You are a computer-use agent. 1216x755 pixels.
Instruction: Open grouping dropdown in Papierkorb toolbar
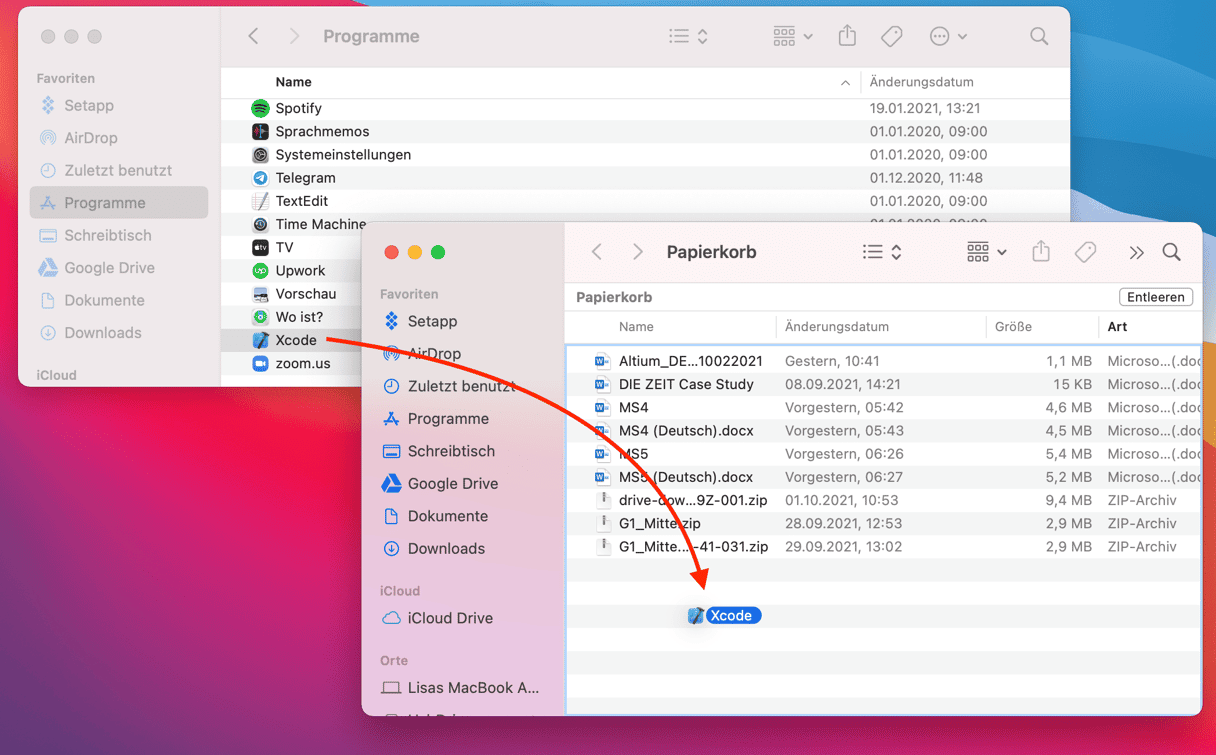click(x=986, y=252)
